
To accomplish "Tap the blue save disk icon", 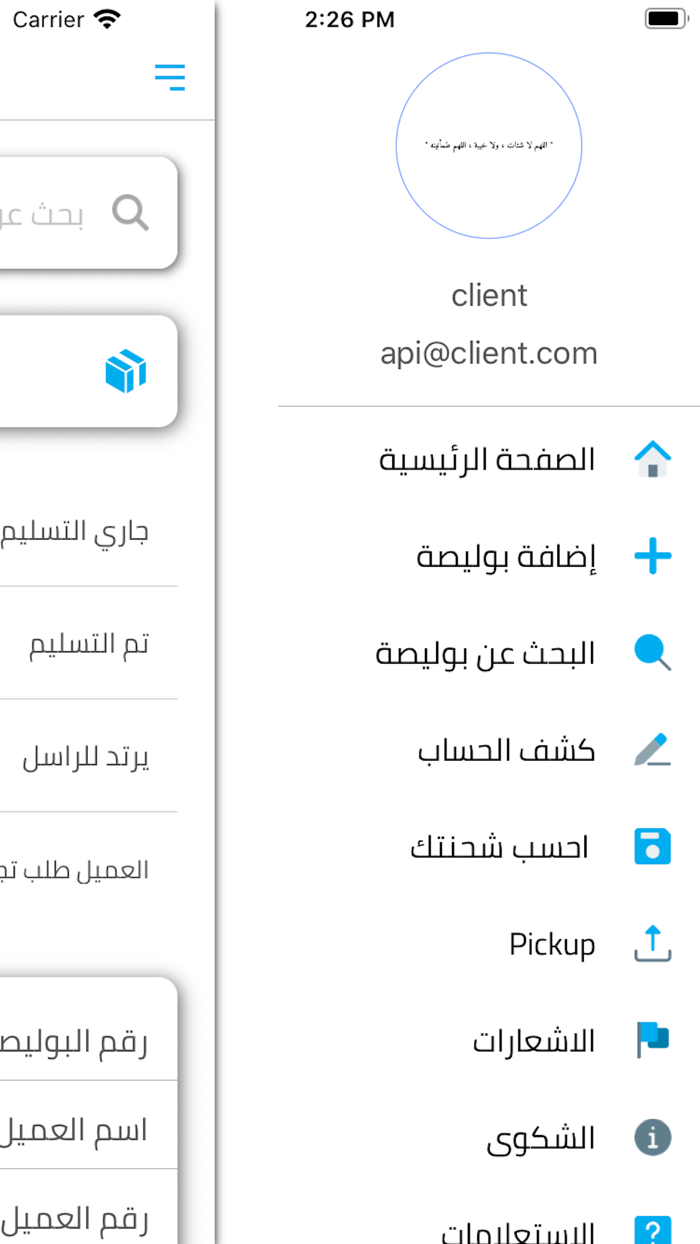I will tap(652, 847).
